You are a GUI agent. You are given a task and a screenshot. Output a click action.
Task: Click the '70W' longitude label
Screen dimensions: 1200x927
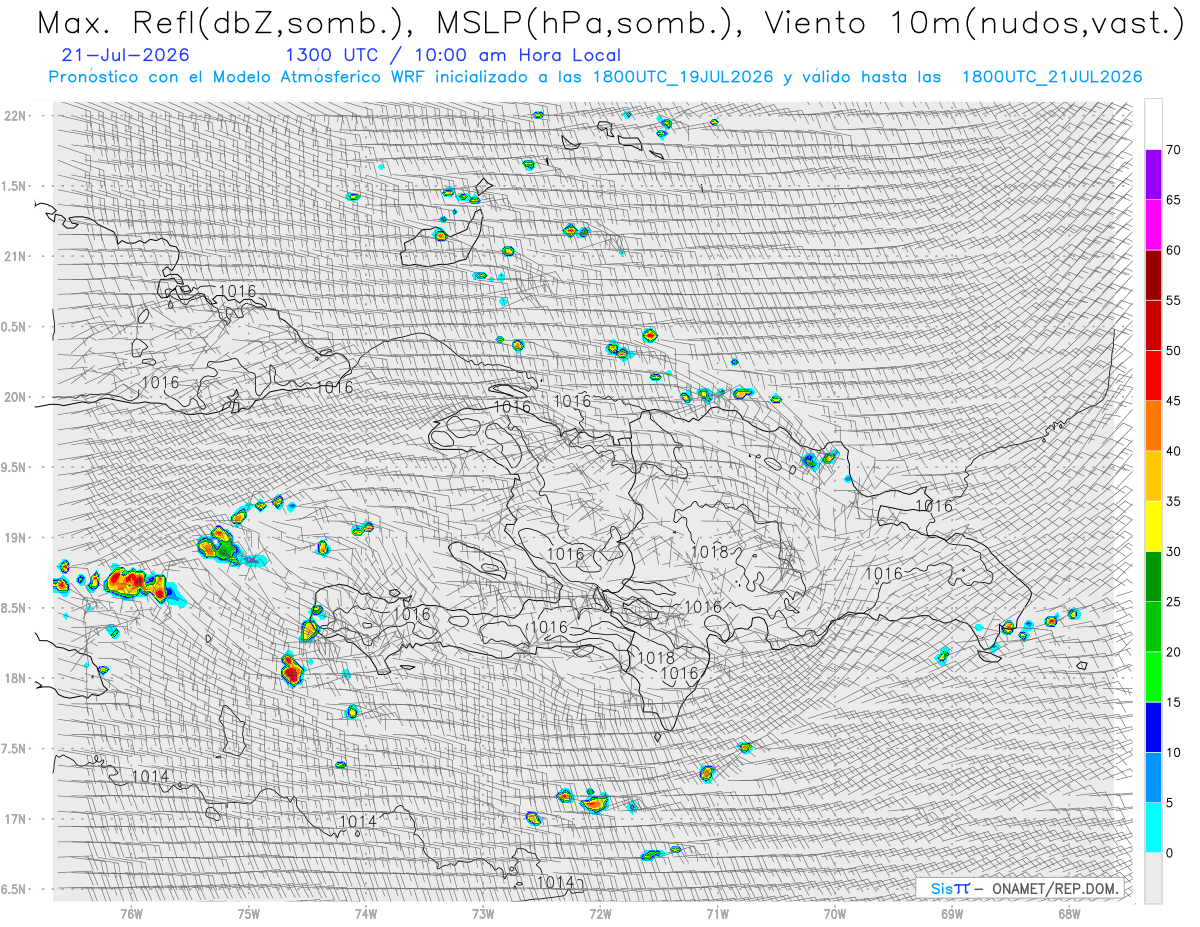[x=834, y=913]
